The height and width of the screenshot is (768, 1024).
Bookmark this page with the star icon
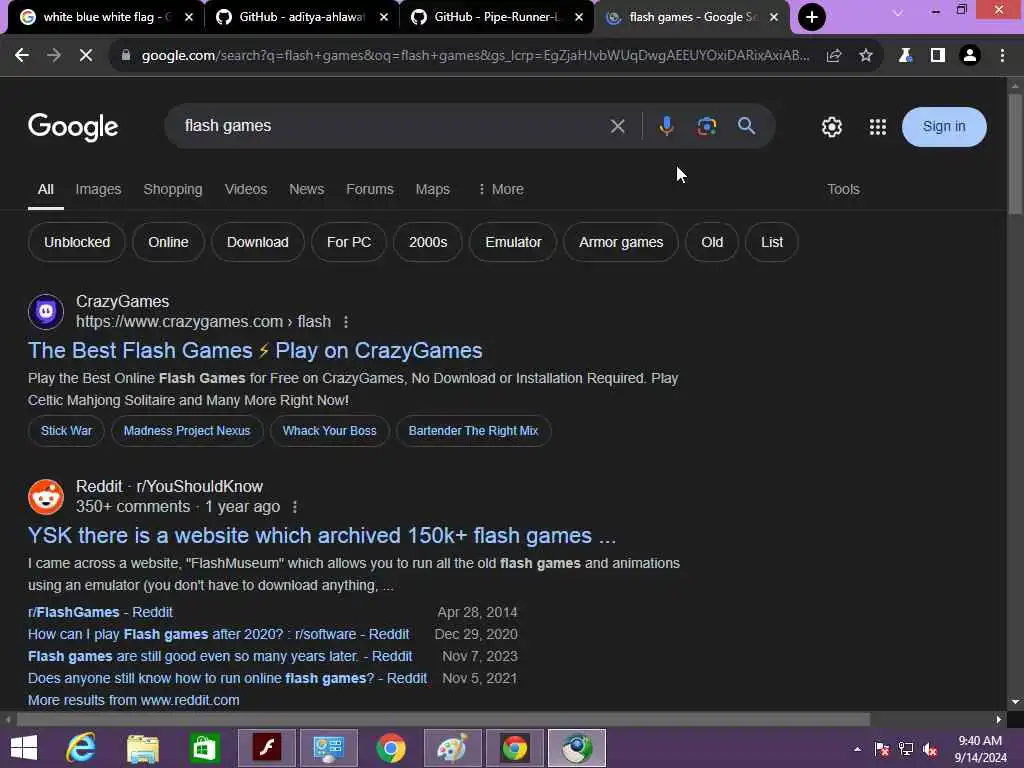click(x=866, y=56)
